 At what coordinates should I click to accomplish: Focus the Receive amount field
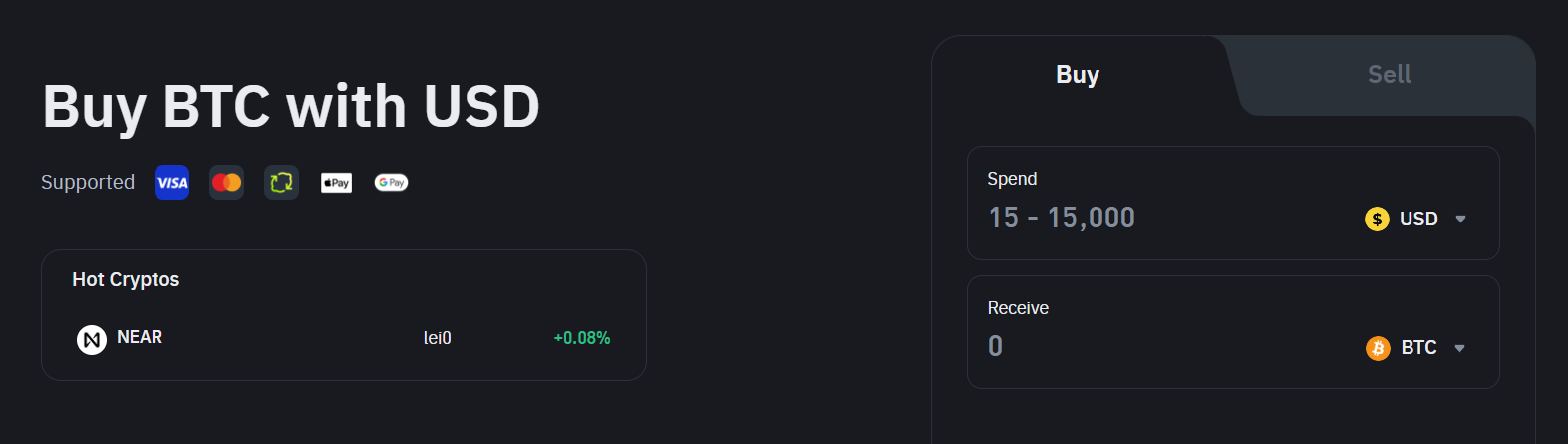pyautogui.click(x=1146, y=347)
